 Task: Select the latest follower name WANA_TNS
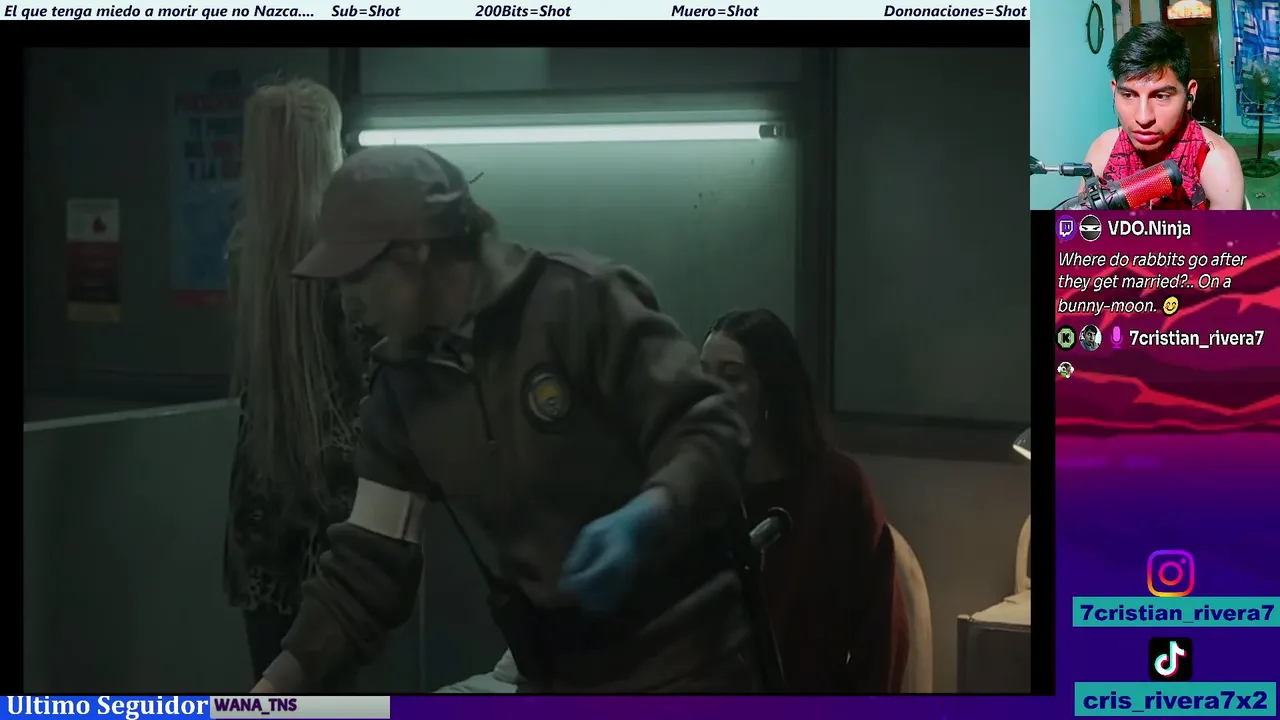(255, 706)
